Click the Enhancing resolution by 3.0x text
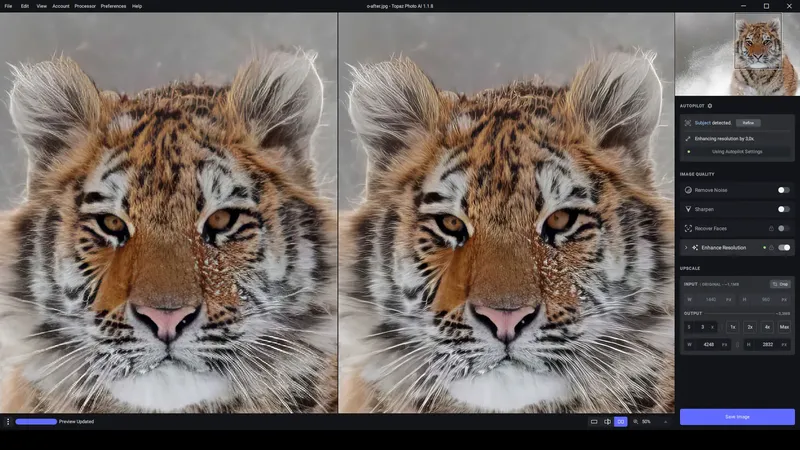The width and height of the screenshot is (800, 450). point(724,139)
